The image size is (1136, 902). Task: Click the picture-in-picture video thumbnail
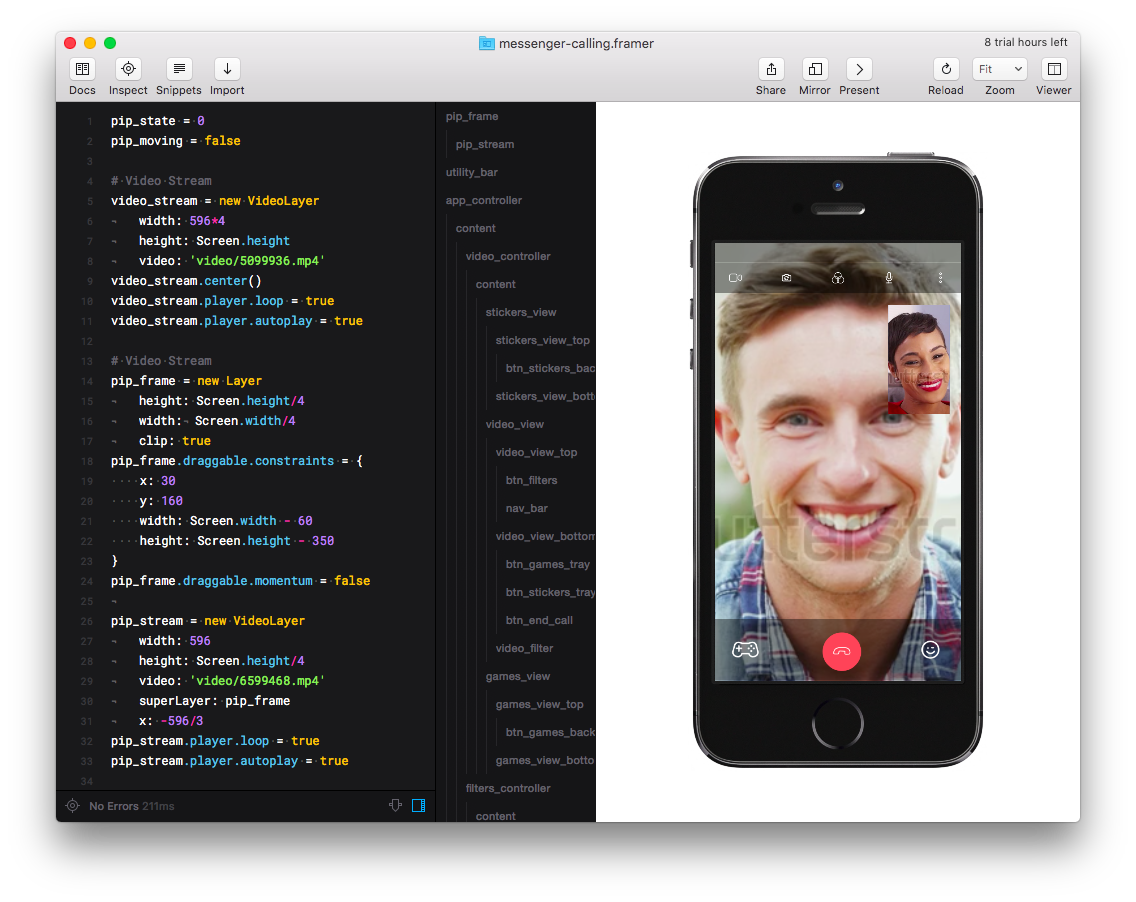click(918, 359)
